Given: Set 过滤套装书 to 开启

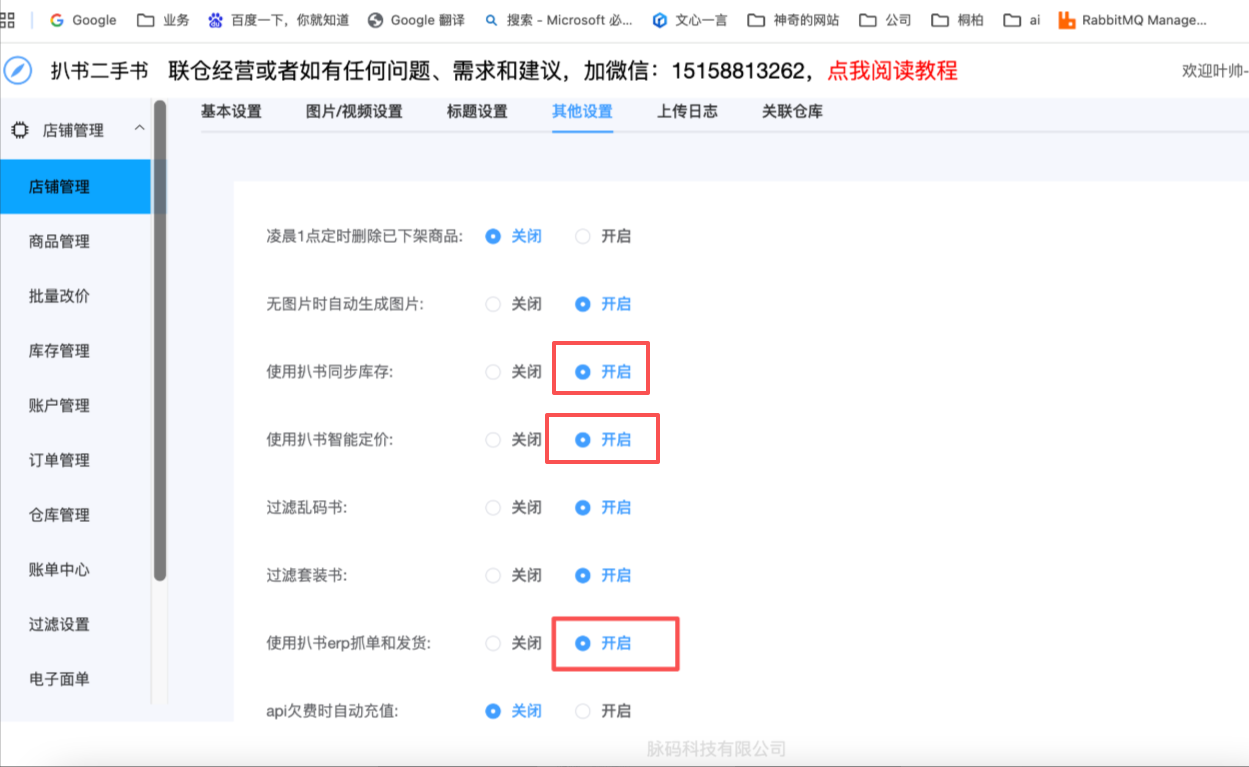Looking at the screenshot, I should pos(603,576).
